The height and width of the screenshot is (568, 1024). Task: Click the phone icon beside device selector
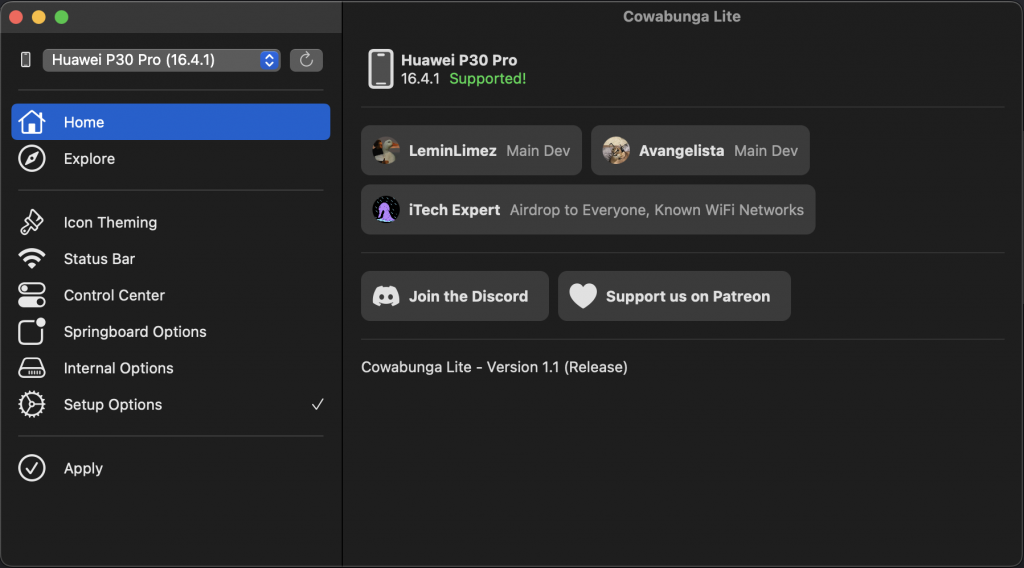pyautogui.click(x=25, y=60)
